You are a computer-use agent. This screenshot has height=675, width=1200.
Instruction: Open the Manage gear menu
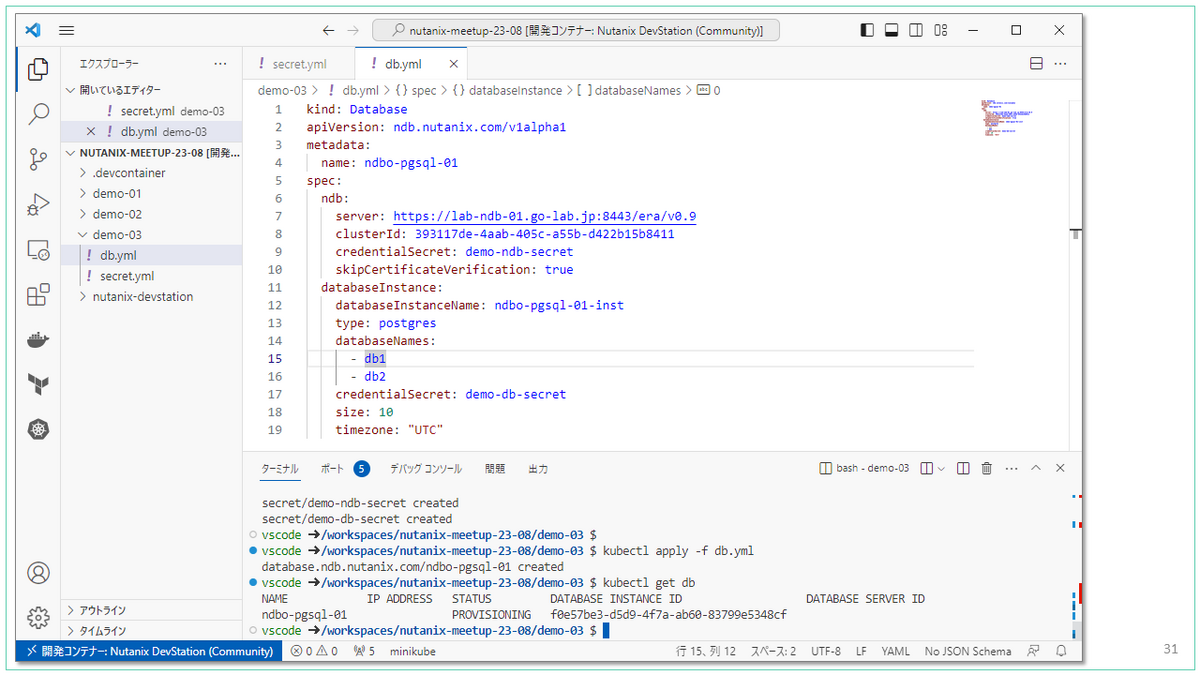[x=38, y=618]
